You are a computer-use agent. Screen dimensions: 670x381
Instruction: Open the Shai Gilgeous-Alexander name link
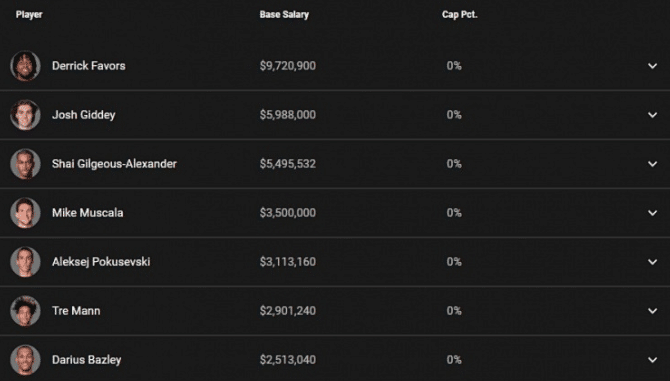tap(114, 164)
